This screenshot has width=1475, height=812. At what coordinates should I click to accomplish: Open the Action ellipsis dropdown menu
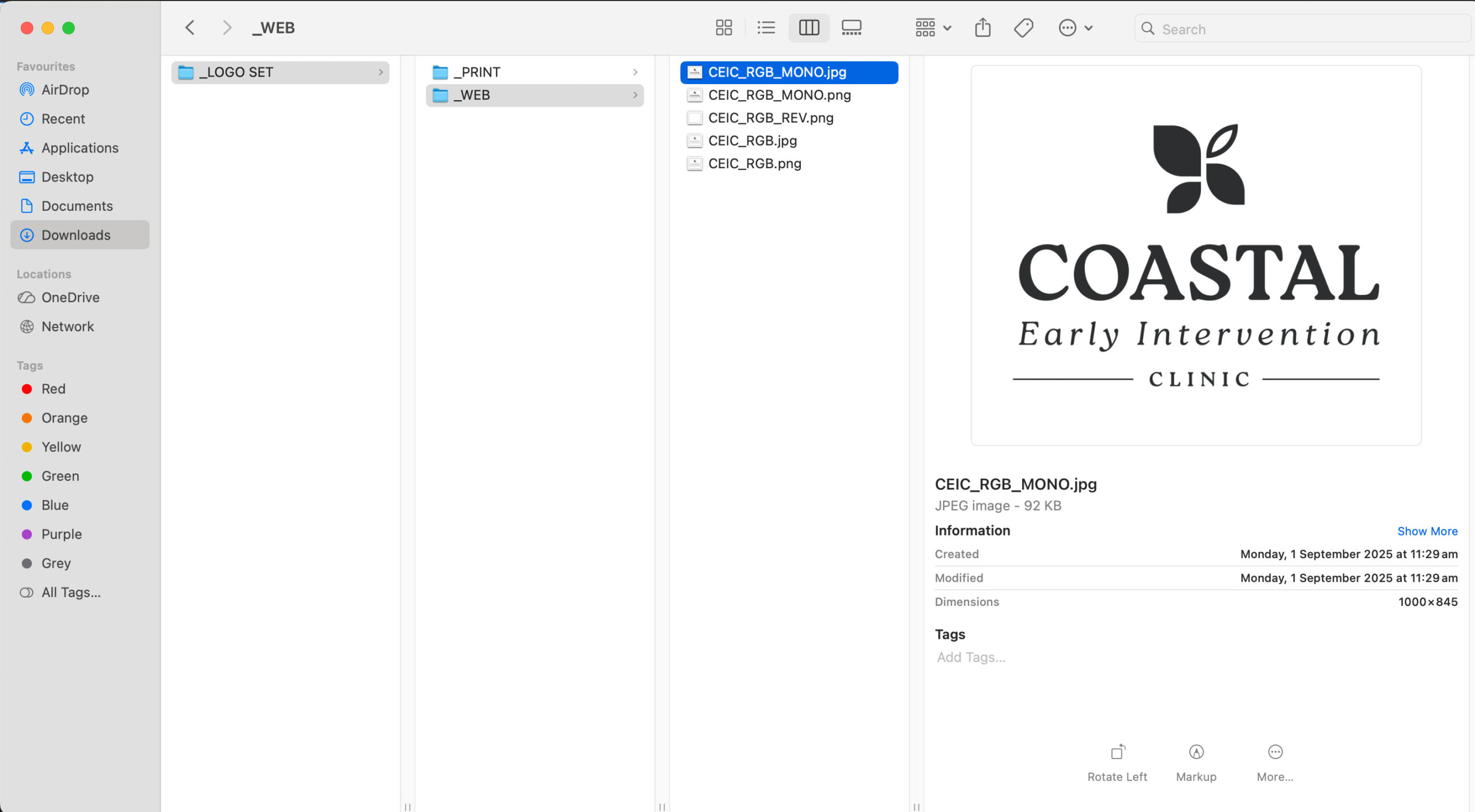coord(1075,28)
